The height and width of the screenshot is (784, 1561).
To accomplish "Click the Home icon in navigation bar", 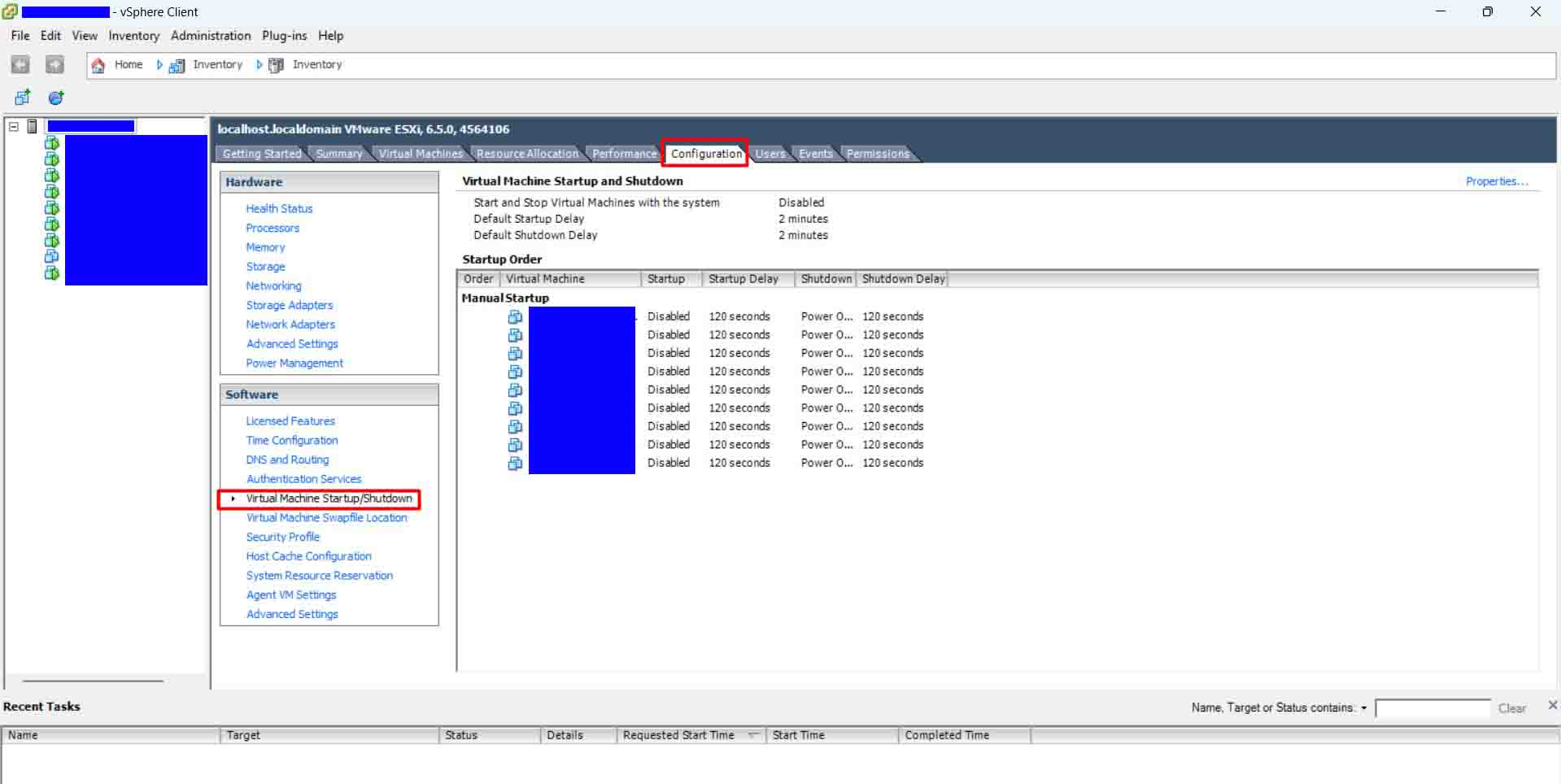I will point(98,65).
